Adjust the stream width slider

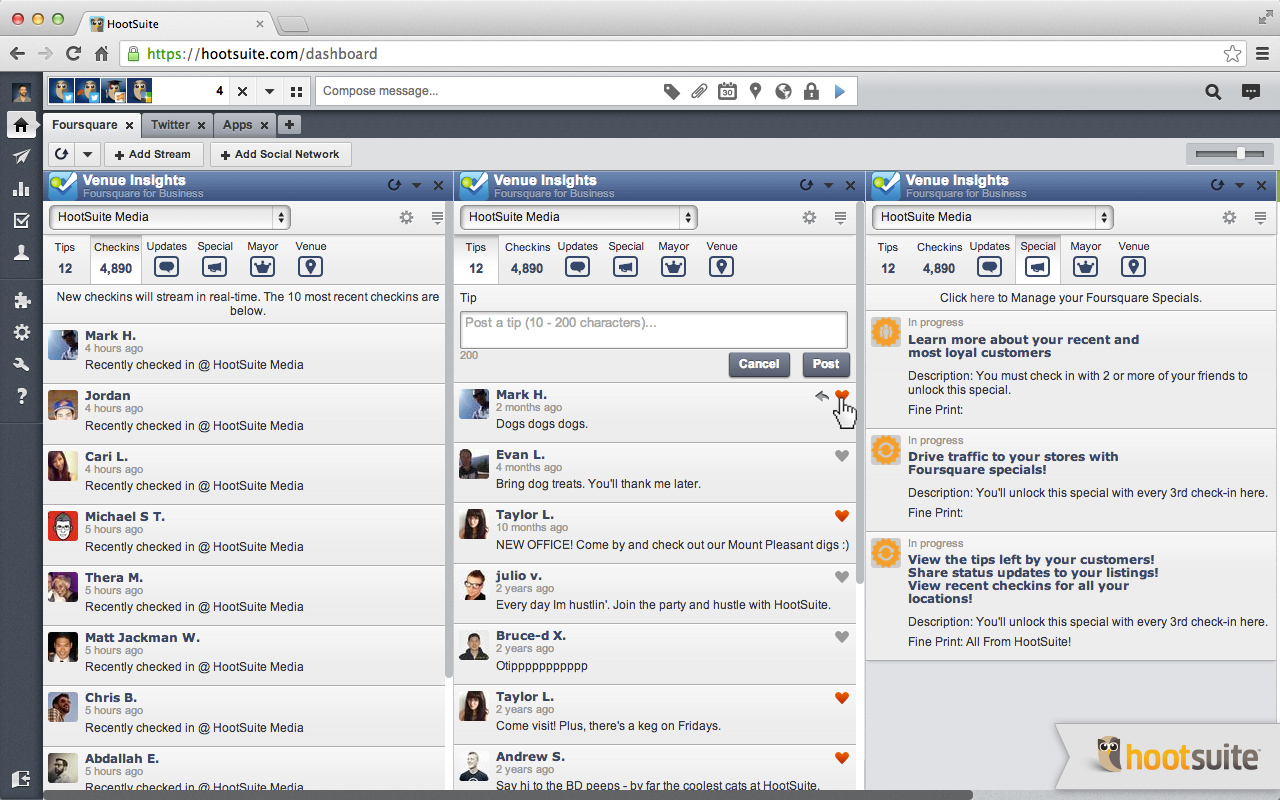click(x=1240, y=153)
